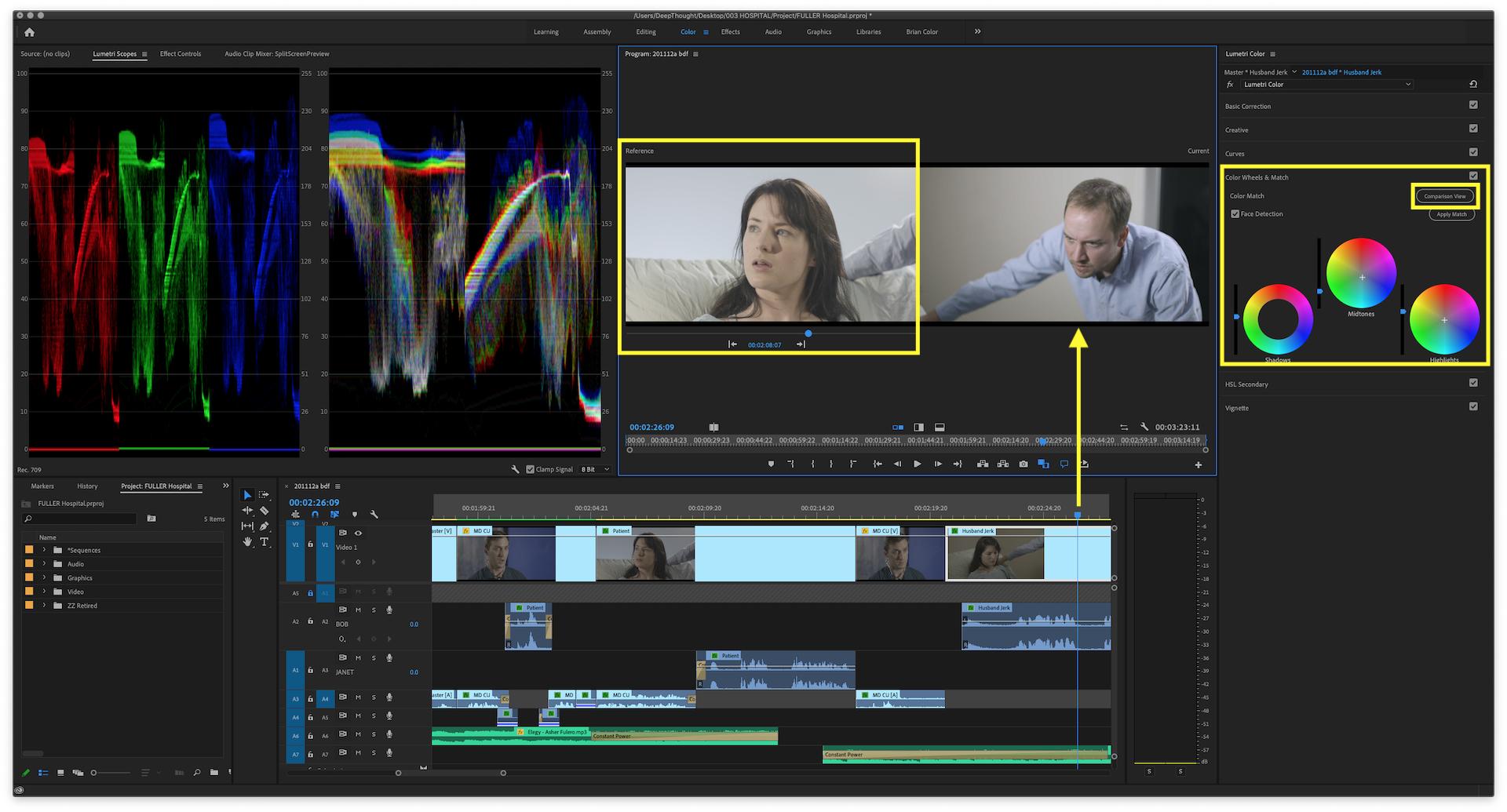Select the Slip tool
1507x812 pixels.
247,526
